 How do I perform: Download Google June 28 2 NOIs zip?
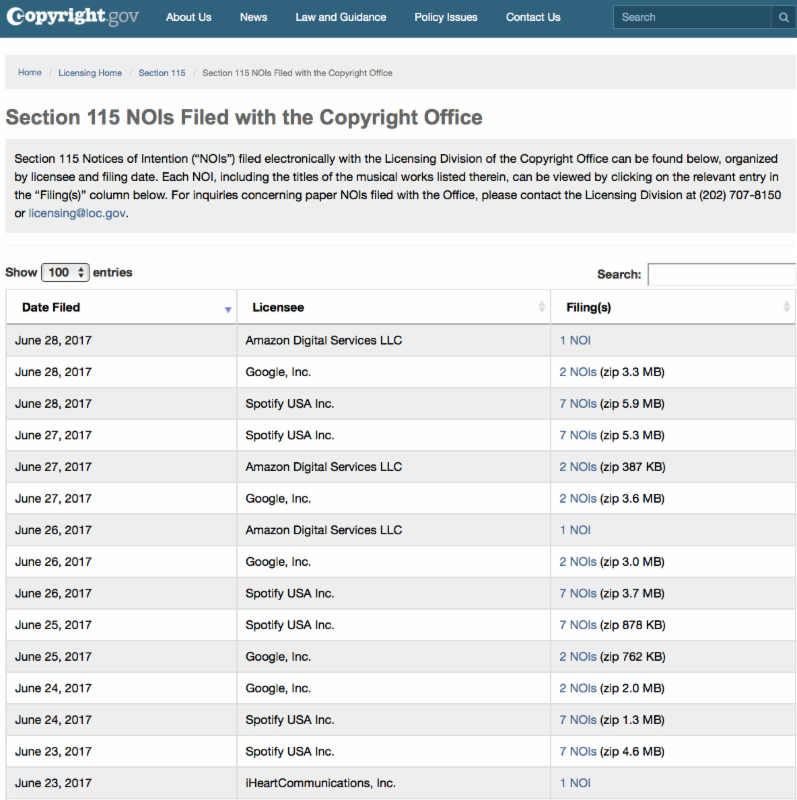point(578,372)
